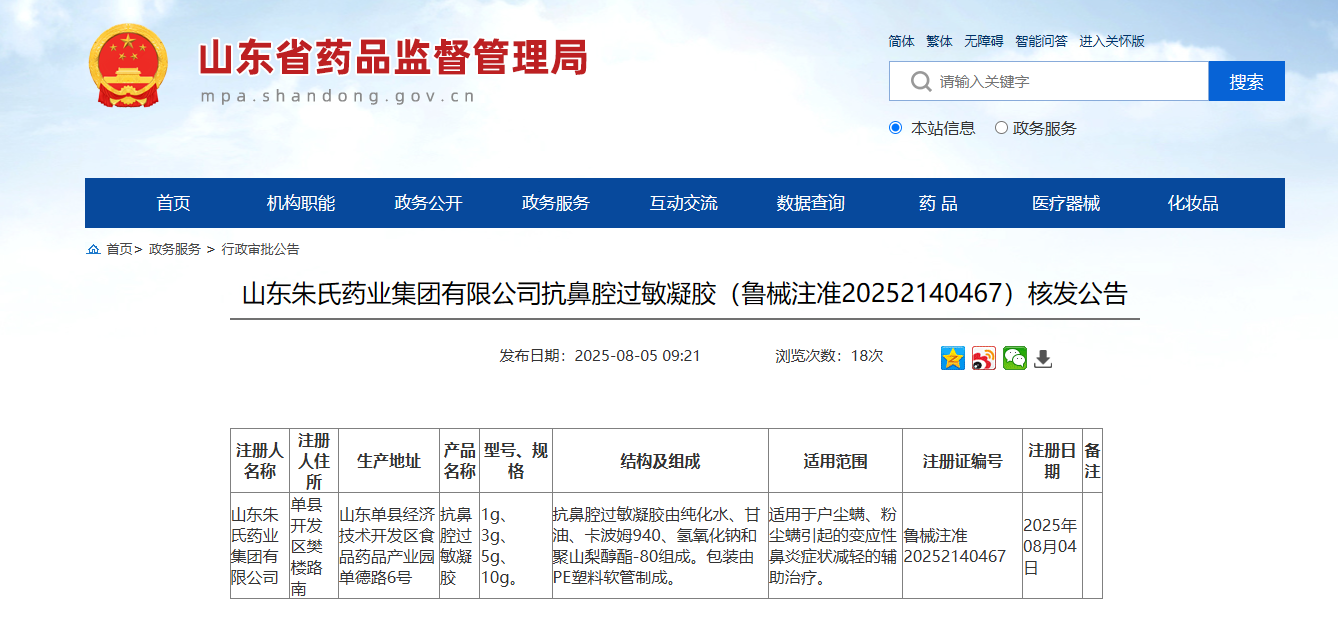This screenshot has width=1338, height=625.
Task: Select the 本站信息 radio button
Action: click(896, 128)
